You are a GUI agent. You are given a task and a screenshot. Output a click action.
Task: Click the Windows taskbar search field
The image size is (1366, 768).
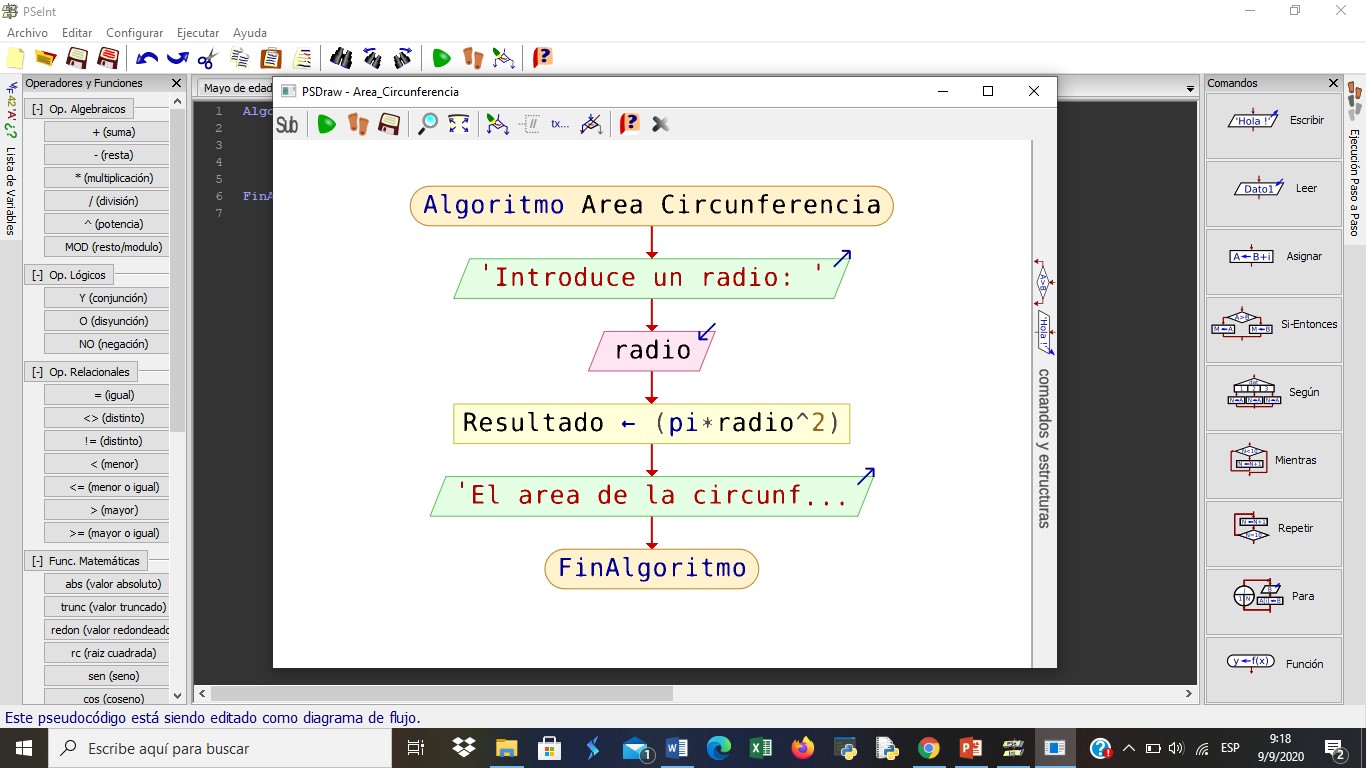220,747
